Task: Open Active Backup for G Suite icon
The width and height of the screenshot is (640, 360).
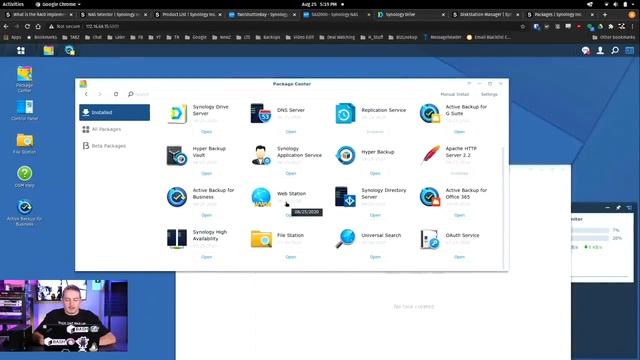Action: [x=430, y=113]
